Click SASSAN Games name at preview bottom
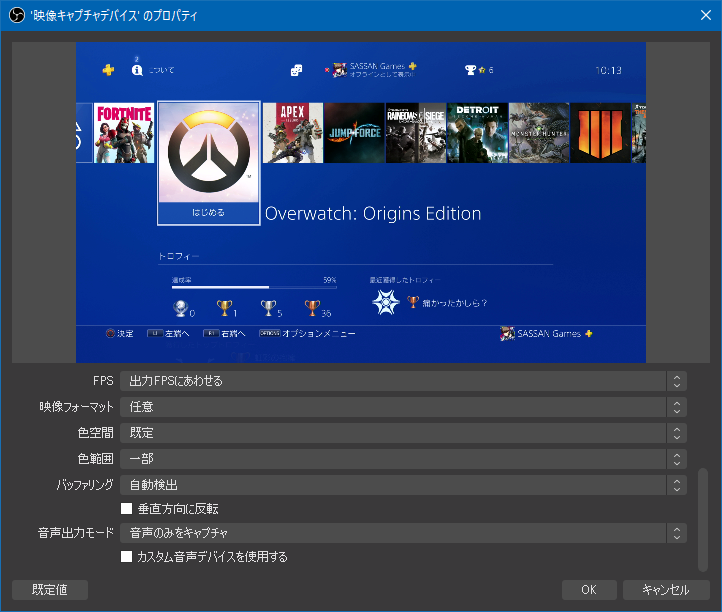The height and width of the screenshot is (612, 722). 549,333
